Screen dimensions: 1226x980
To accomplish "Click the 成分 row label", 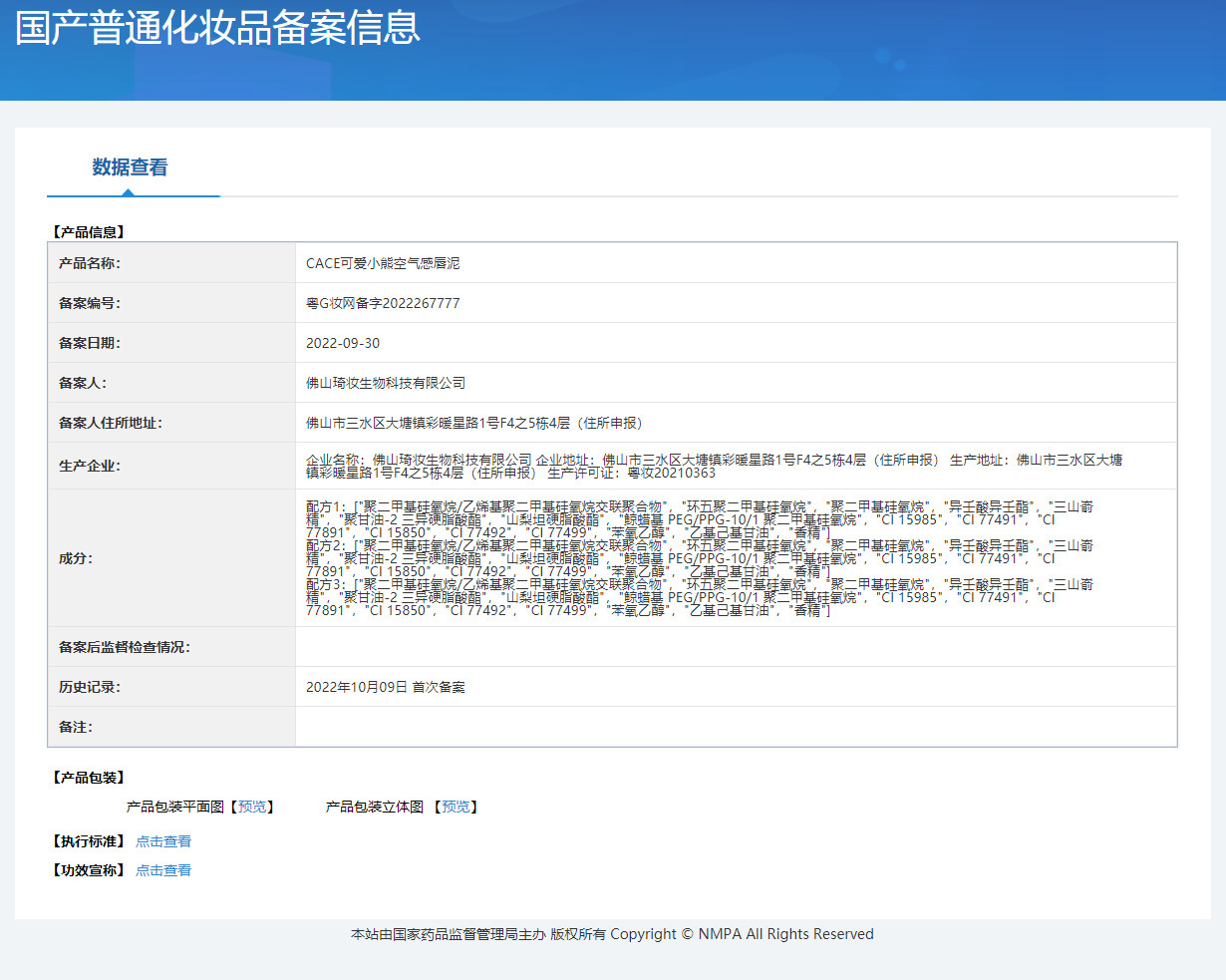I will pos(76,558).
